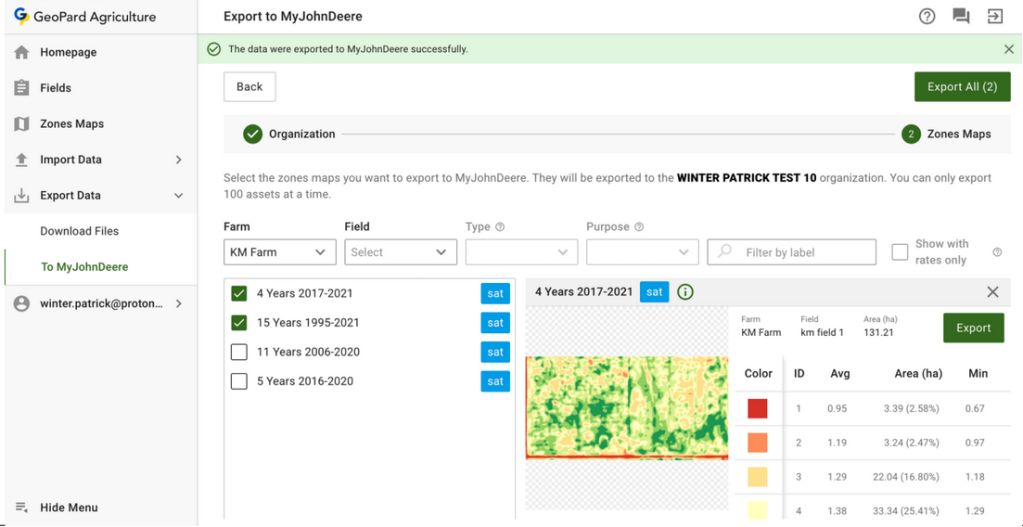Enable Show with rates only checkbox
Viewport: 1023px width, 527px height.
coord(900,252)
